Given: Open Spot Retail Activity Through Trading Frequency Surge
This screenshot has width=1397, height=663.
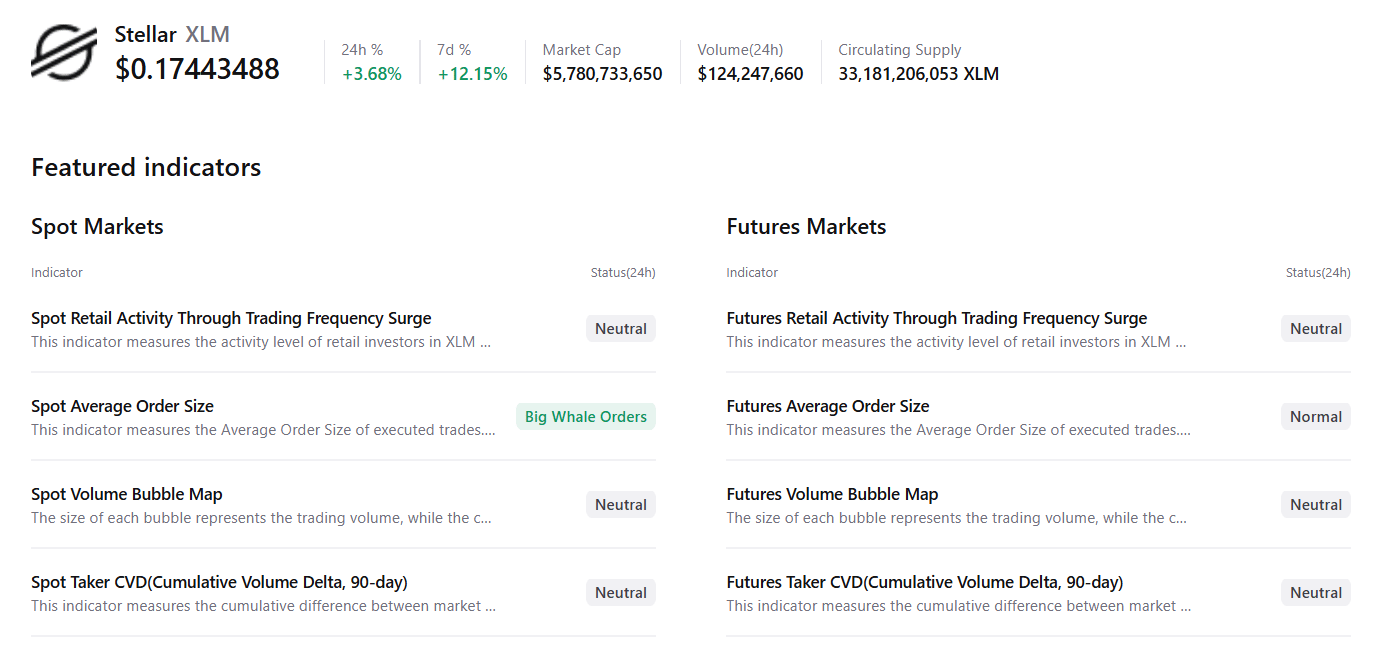Looking at the screenshot, I should click(x=231, y=319).
